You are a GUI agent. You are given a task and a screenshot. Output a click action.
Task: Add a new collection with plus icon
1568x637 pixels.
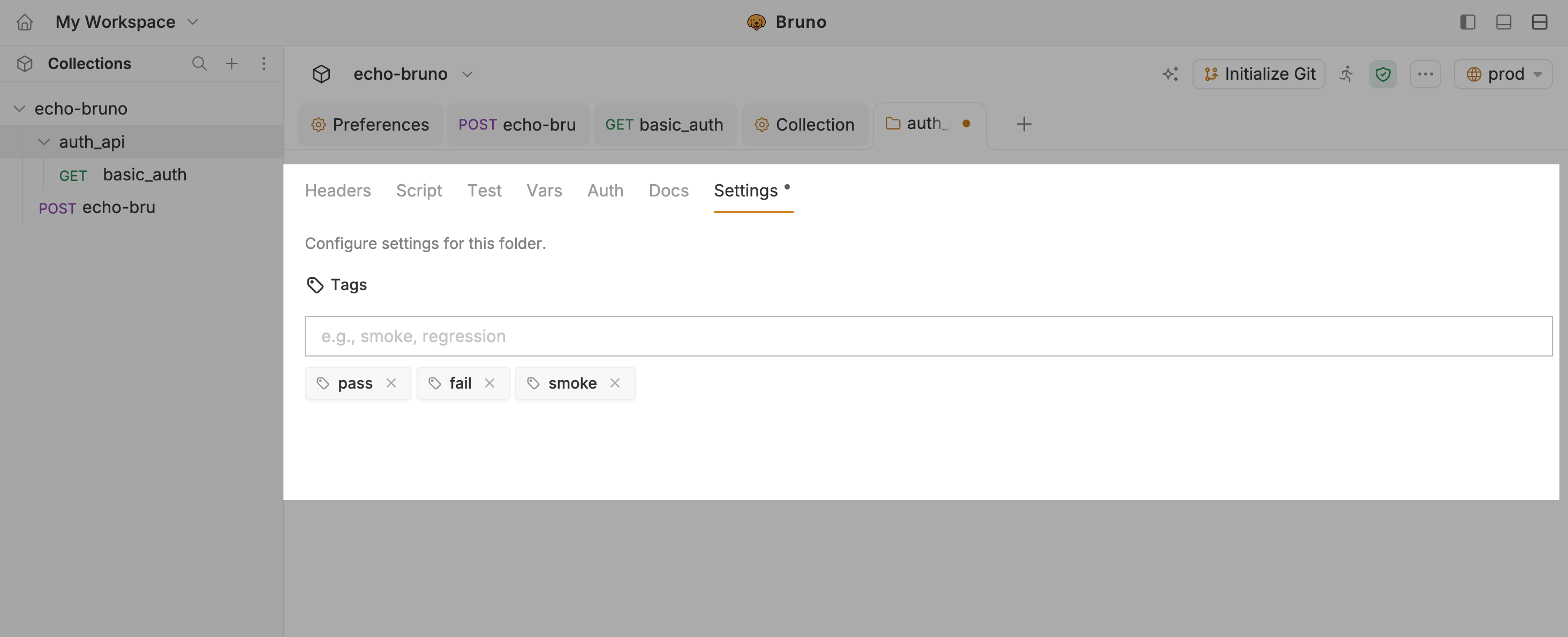pyautogui.click(x=232, y=63)
